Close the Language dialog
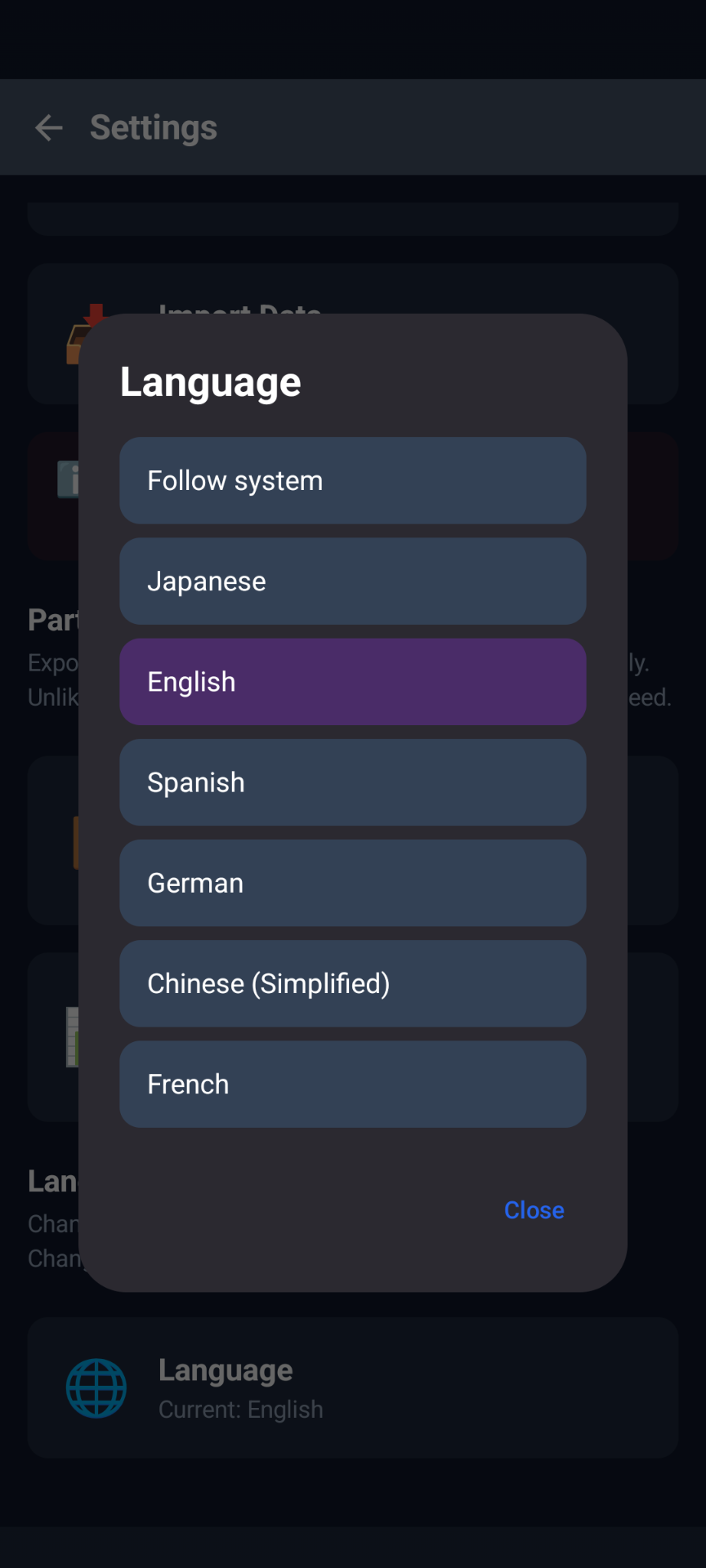This screenshot has height=1568, width=706. tap(534, 1210)
